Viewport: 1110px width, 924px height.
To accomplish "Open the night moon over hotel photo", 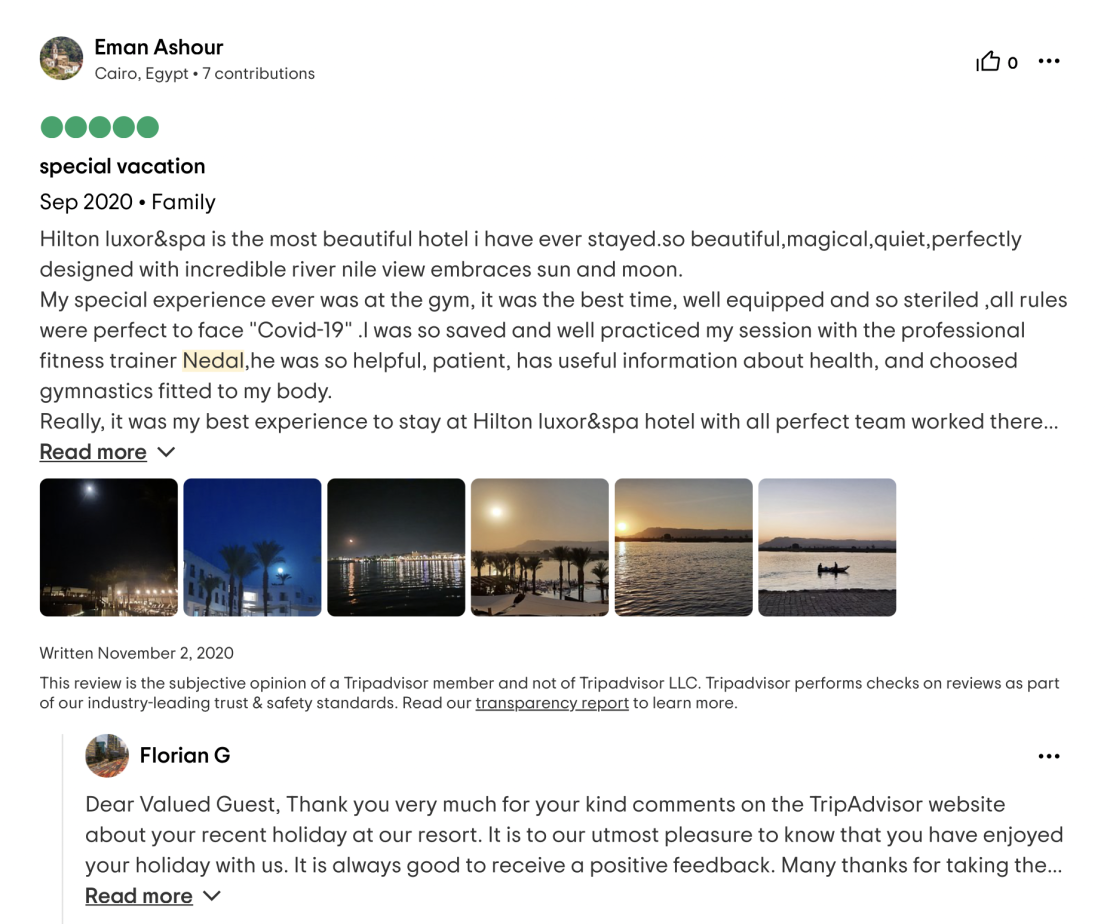I will (x=108, y=547).
